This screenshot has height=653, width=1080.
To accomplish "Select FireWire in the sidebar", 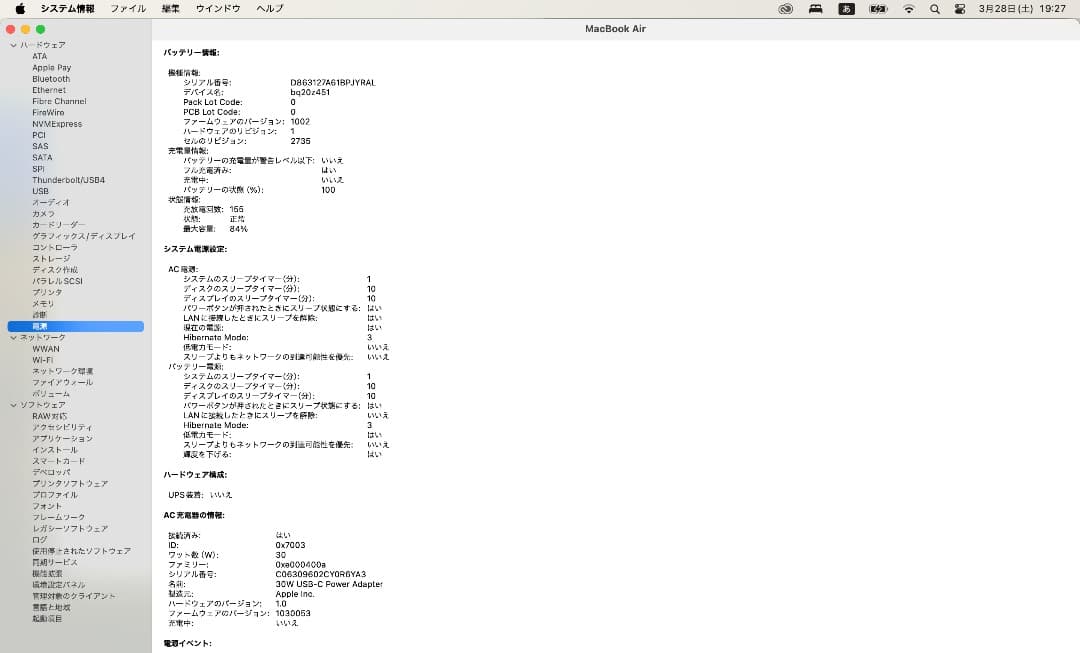I will click(x=48, y=113).
